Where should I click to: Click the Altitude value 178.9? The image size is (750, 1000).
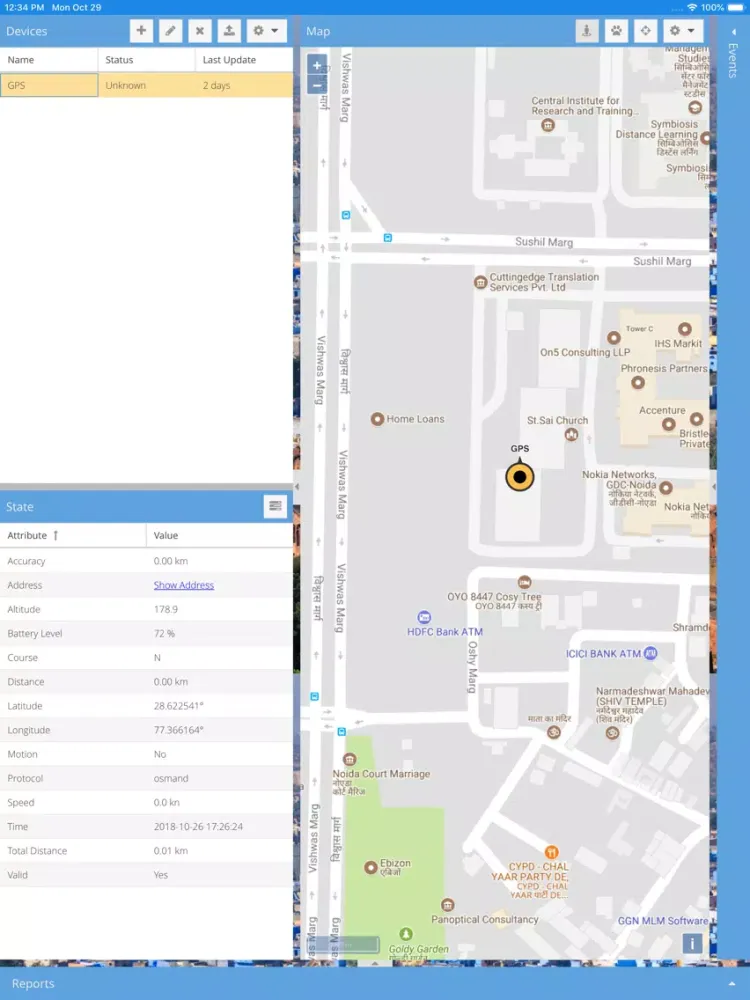point(166,609)
